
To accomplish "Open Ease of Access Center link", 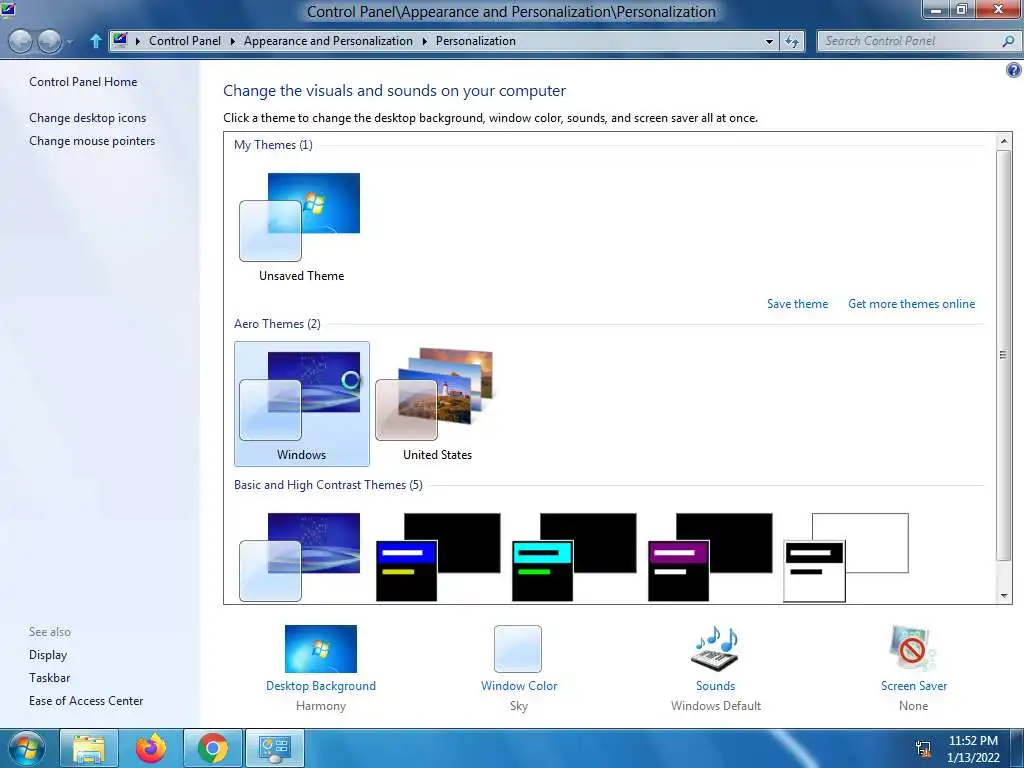I will [86, 701].
